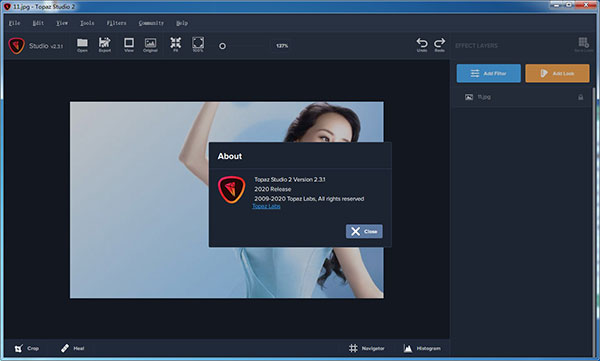
Task: Open the Navigator panel
Action: tap(367, 348)
